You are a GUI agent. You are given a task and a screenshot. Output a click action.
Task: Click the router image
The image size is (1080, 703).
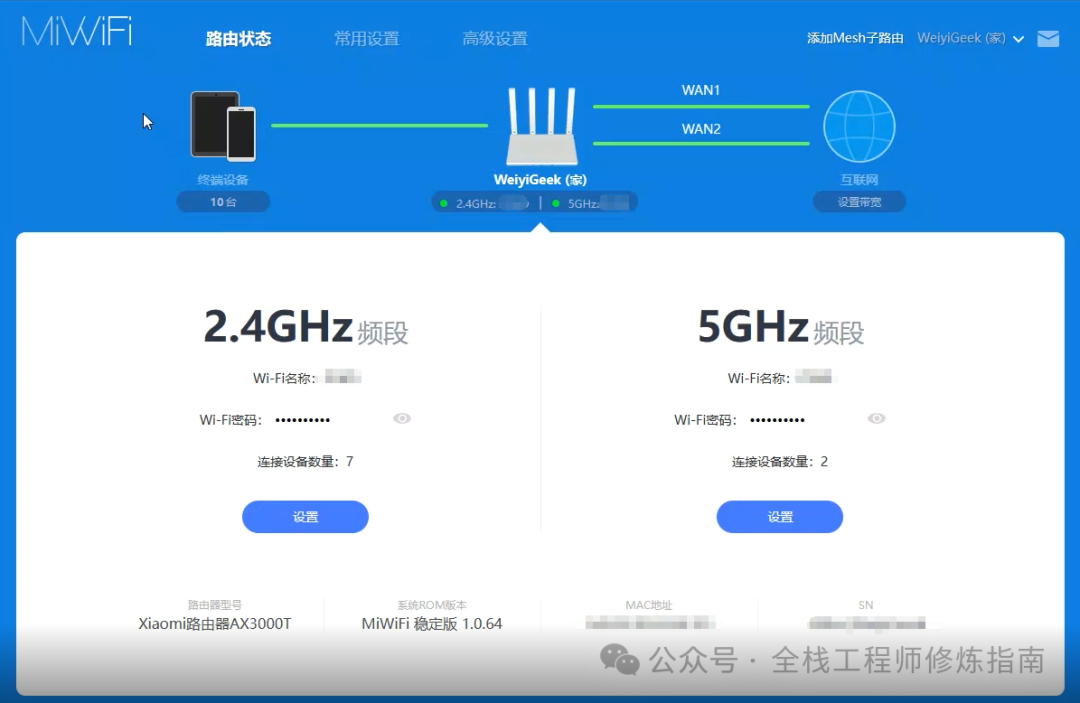[x=541, y=126]
